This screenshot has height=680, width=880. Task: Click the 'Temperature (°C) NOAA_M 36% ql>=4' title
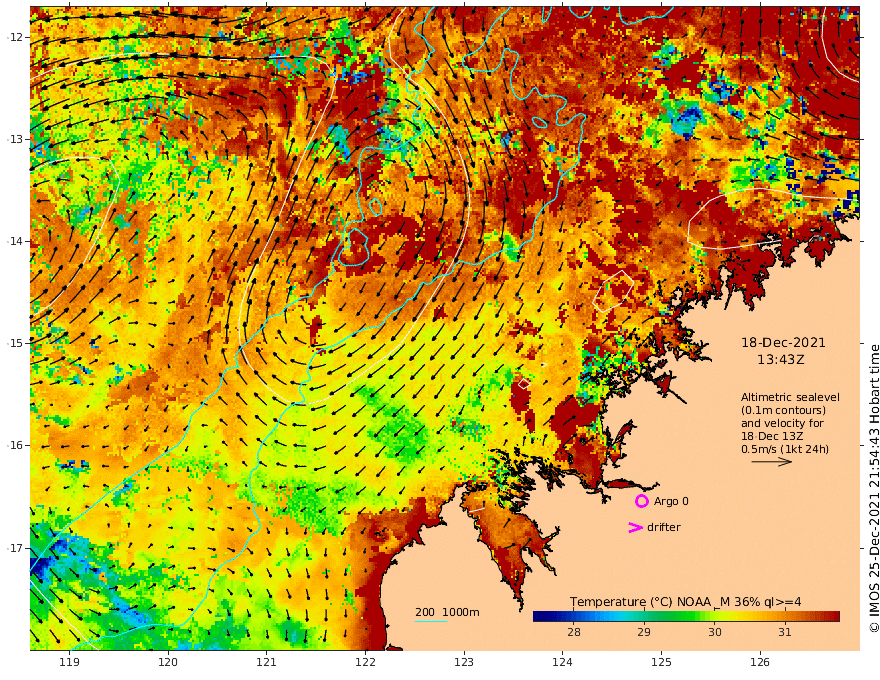coord(686,602)
